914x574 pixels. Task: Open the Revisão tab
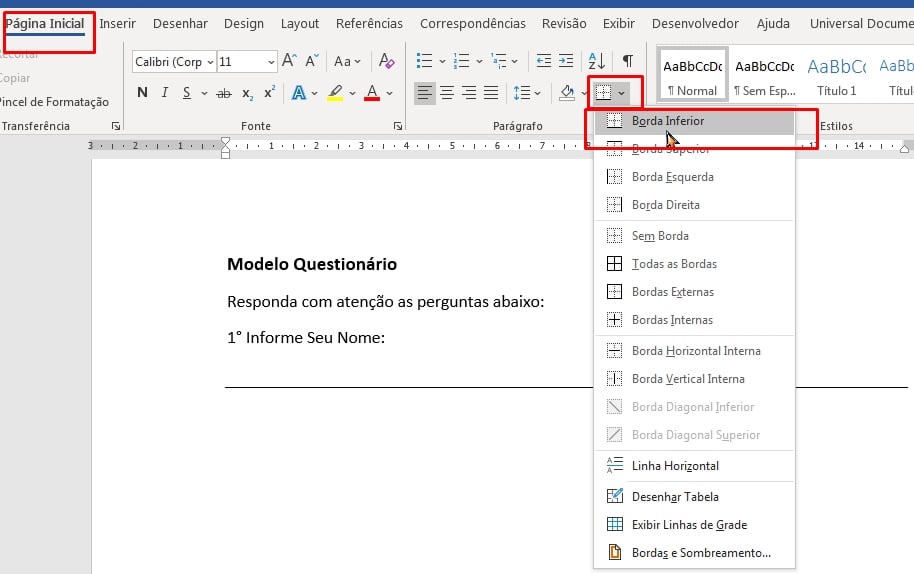pos(564,23)
